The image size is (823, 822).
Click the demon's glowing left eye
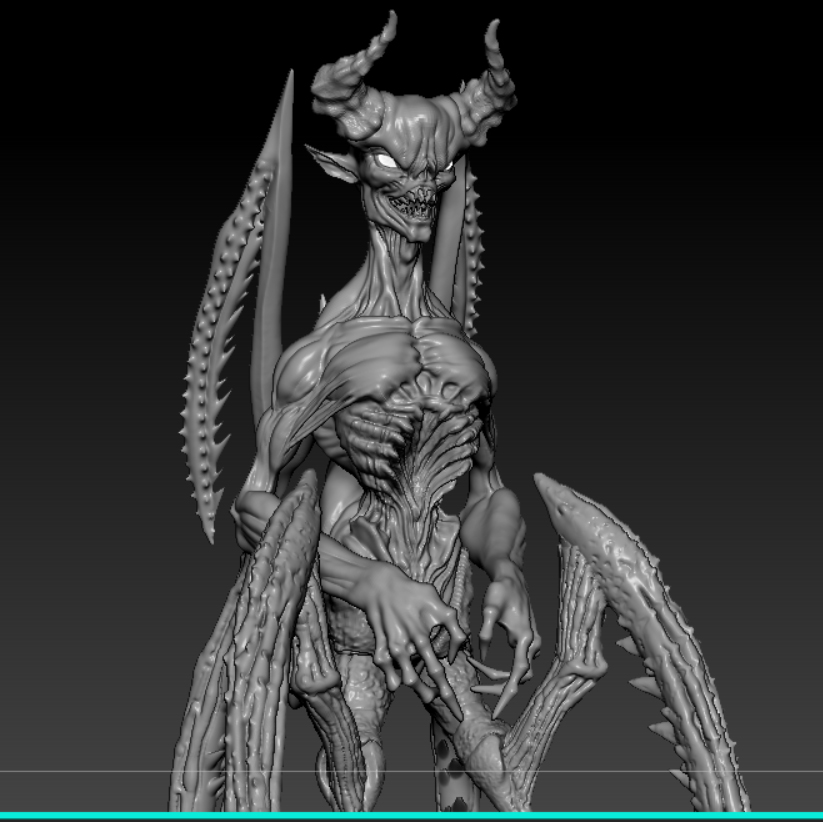387,160
